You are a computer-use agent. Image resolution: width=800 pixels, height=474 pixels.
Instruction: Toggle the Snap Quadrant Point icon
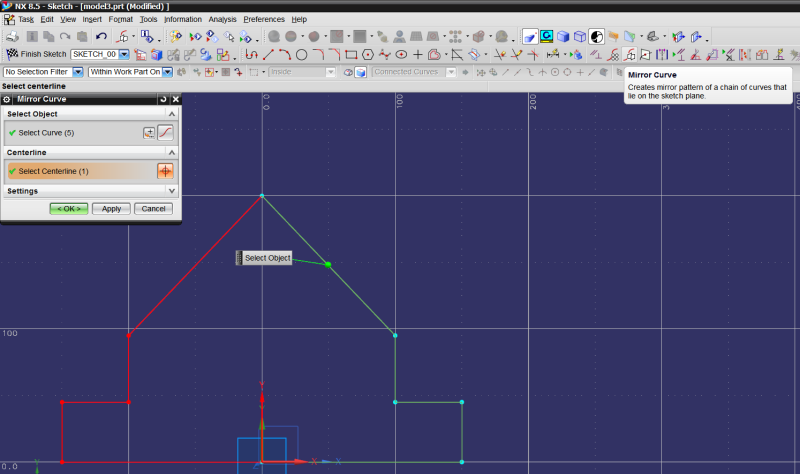pyautogui.click(x=567, y=72)
